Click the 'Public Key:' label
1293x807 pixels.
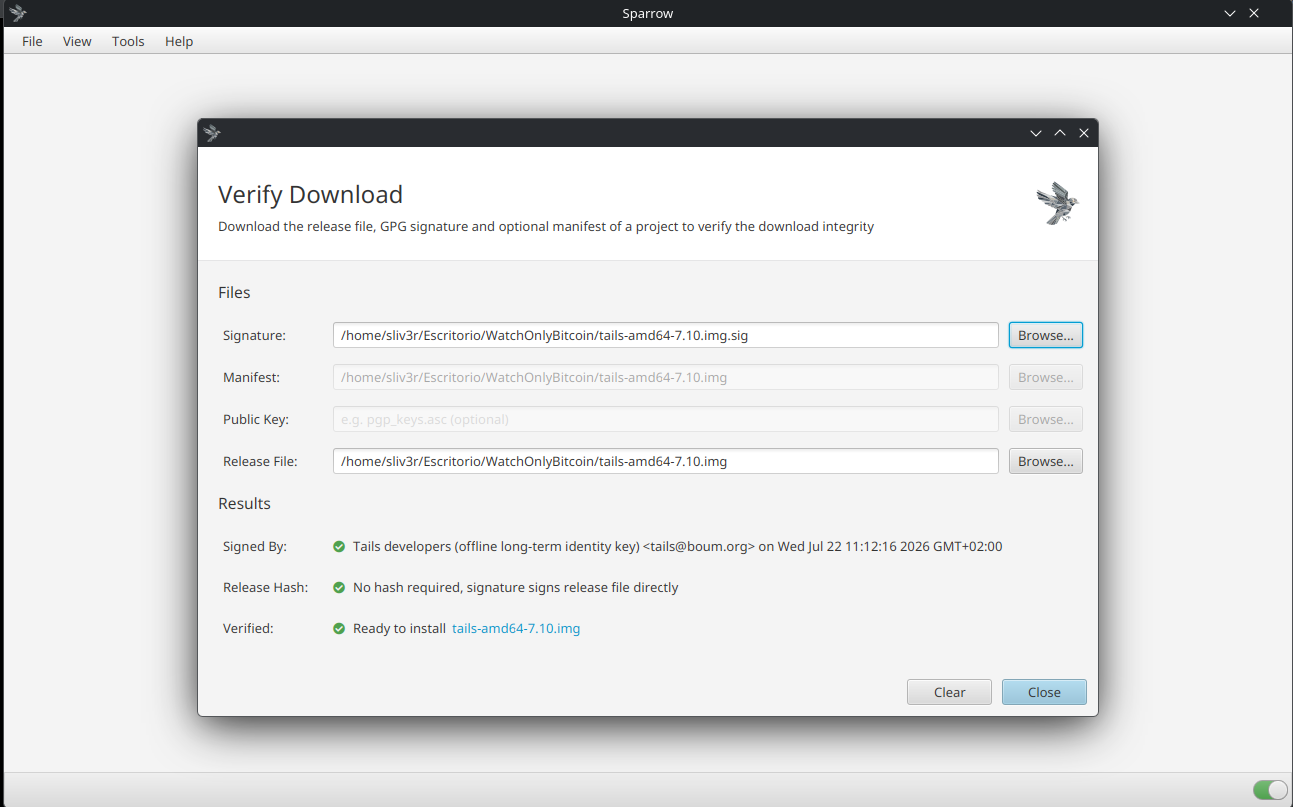click(x=256, y=419)
